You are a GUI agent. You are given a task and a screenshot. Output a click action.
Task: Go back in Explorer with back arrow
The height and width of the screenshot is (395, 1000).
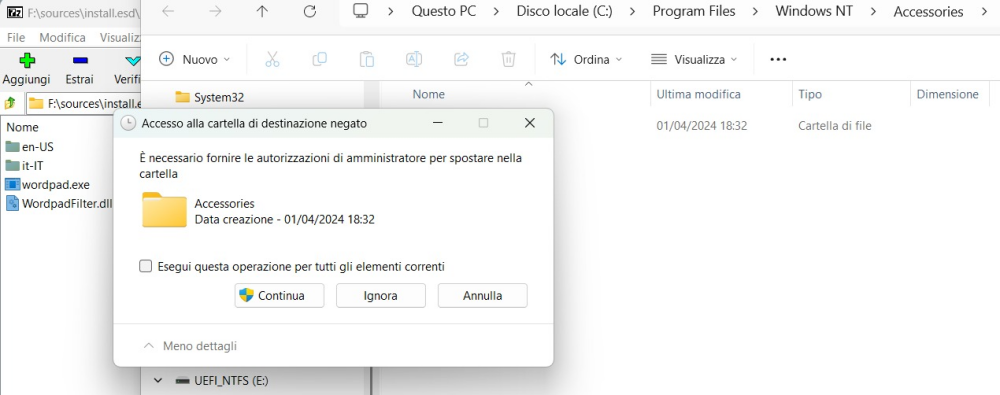(168, 11)
